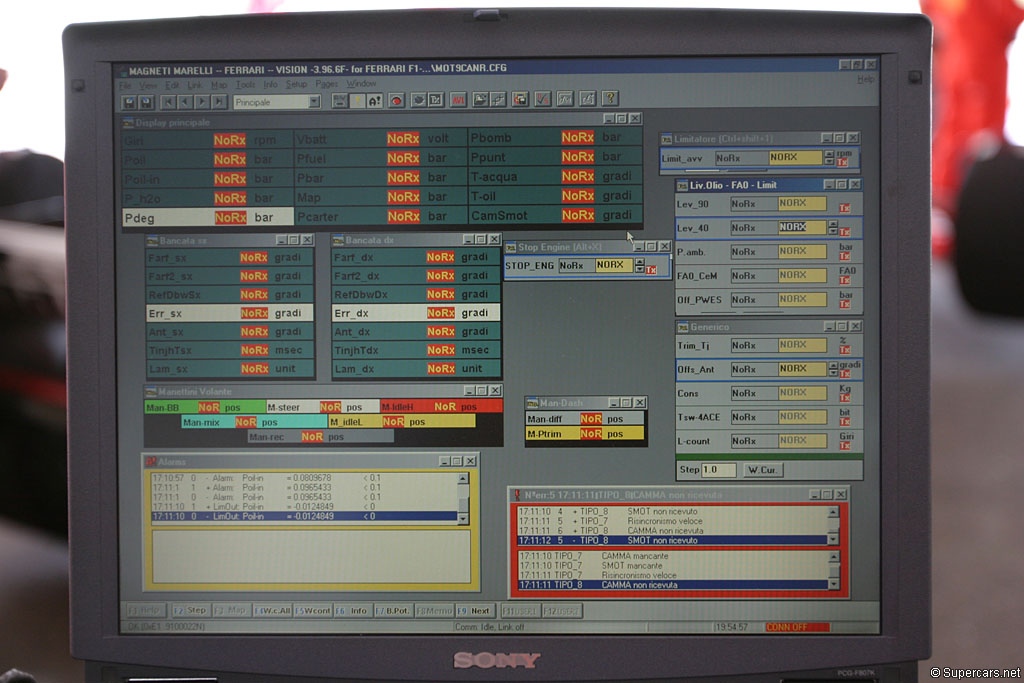Click the red checkmark toolbar icon
The width and height of the screenshot is (1024, 683).
[543, 99]
